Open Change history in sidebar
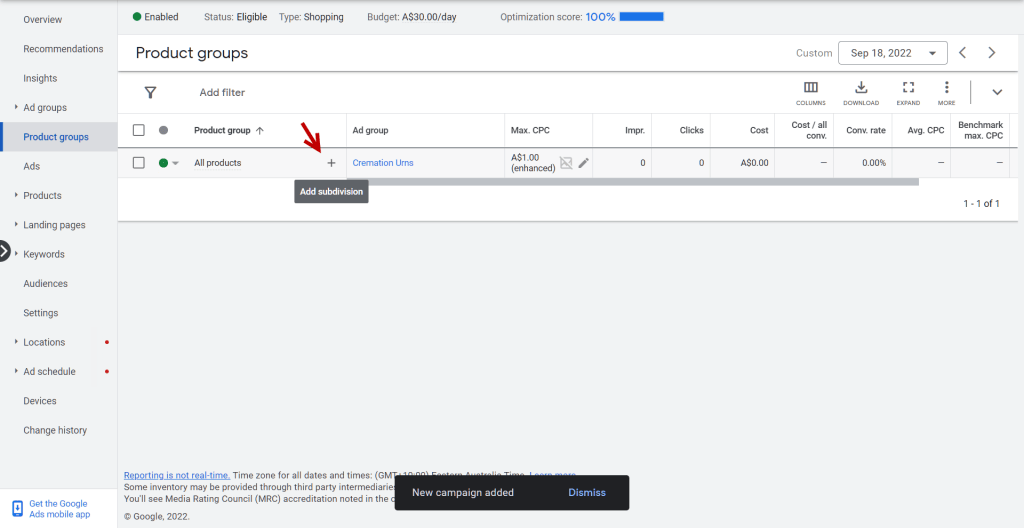The image size is (1024, 528). point(55,430)
